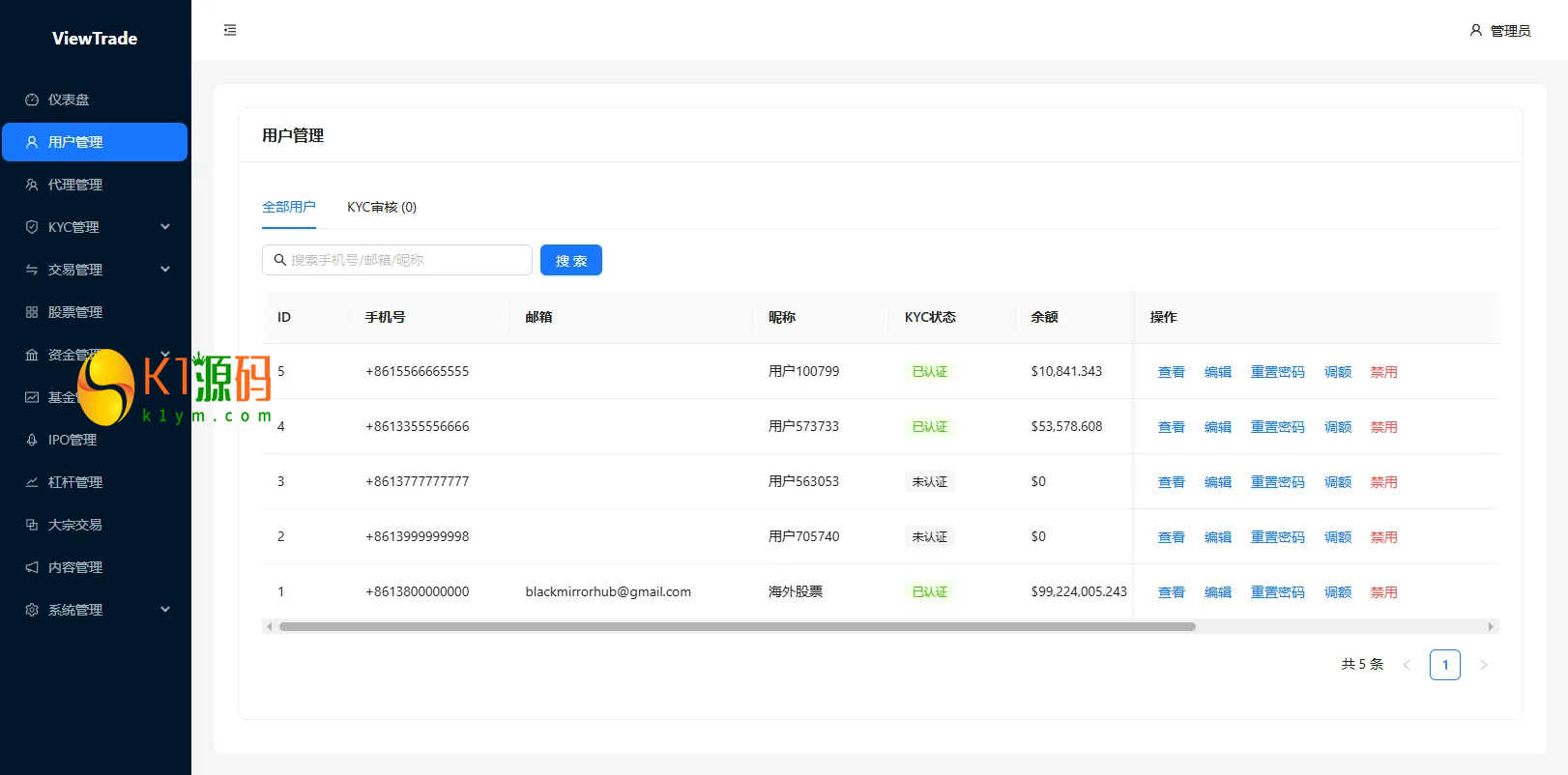Switch to the KYC审核 (0) tab
Screen dimensions: 1568x775
point(382,207)
